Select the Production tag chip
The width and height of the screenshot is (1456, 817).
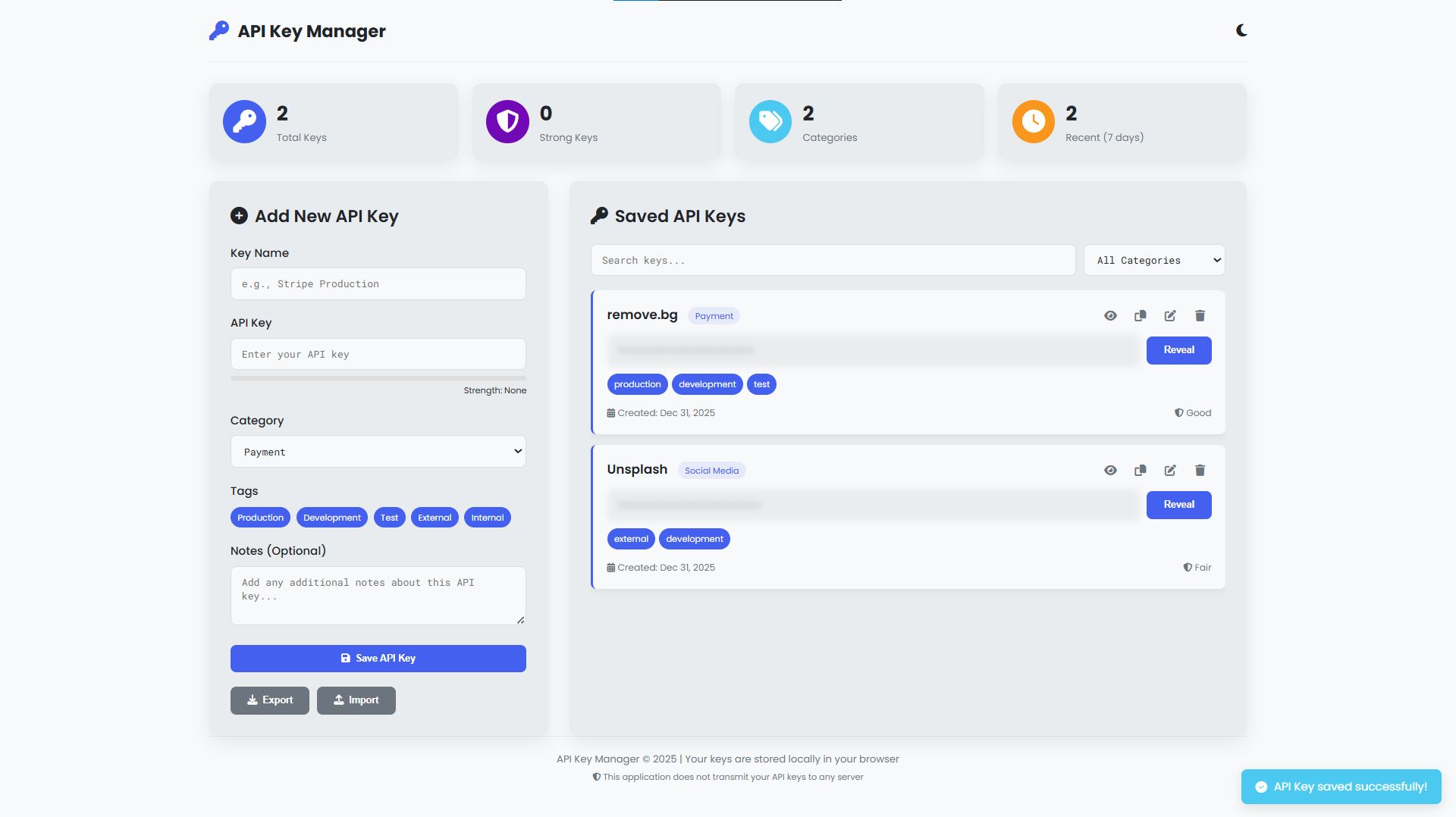tap(260, 518)
